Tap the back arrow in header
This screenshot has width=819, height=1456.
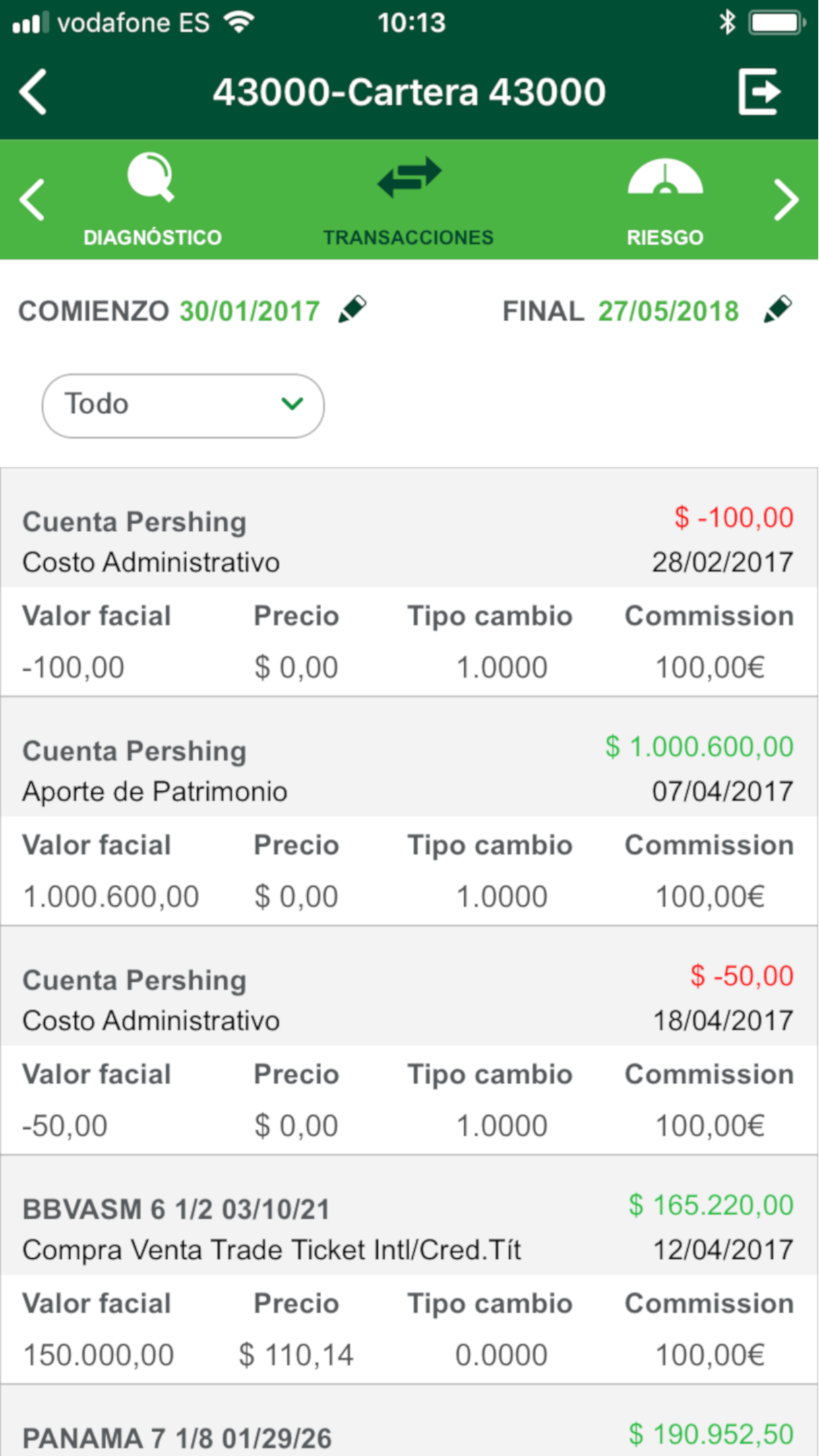pos(34,92)
